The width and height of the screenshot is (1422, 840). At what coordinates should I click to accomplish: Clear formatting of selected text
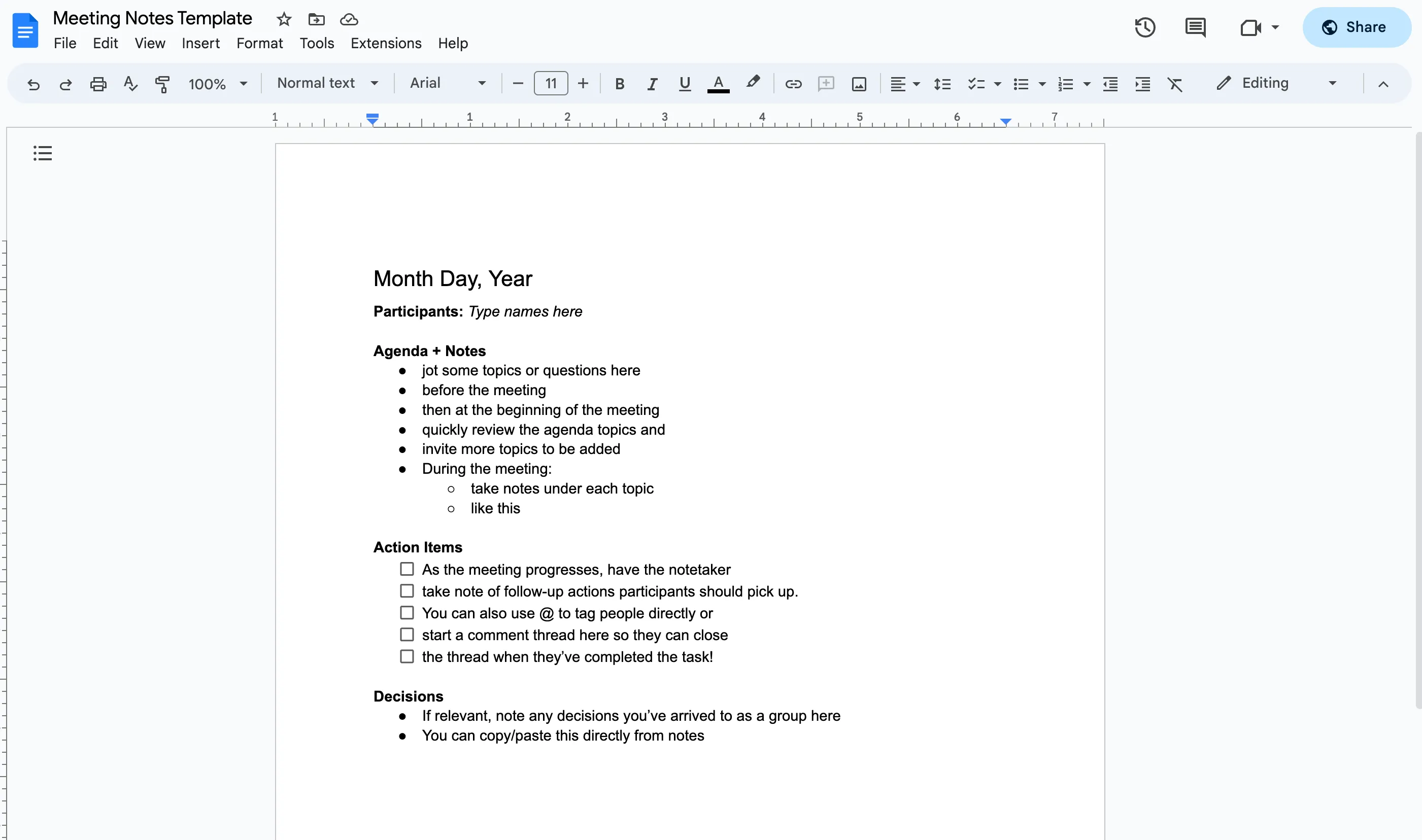[x=1175, y=83]
